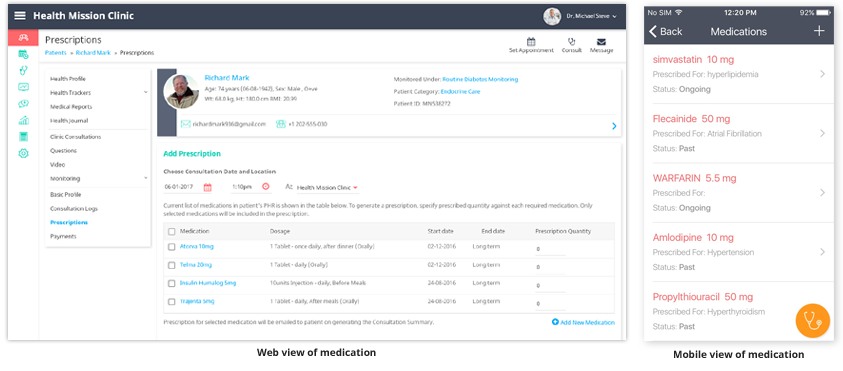The height and width of the screenshot is (371, 843).
Task: Click the Consult stethoscope icon
Action: 571,41
